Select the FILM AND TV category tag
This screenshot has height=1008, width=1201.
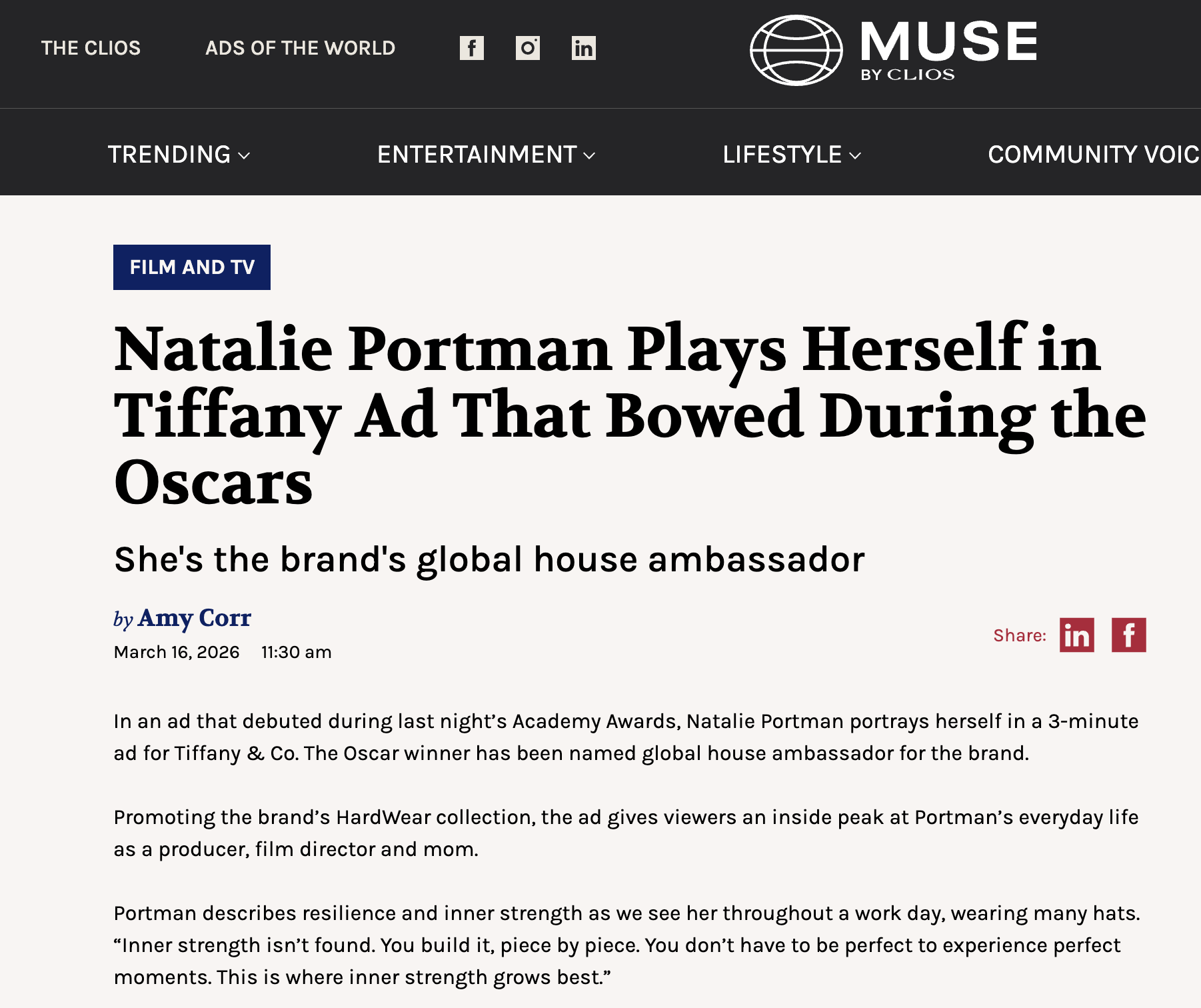coord(191,267)
